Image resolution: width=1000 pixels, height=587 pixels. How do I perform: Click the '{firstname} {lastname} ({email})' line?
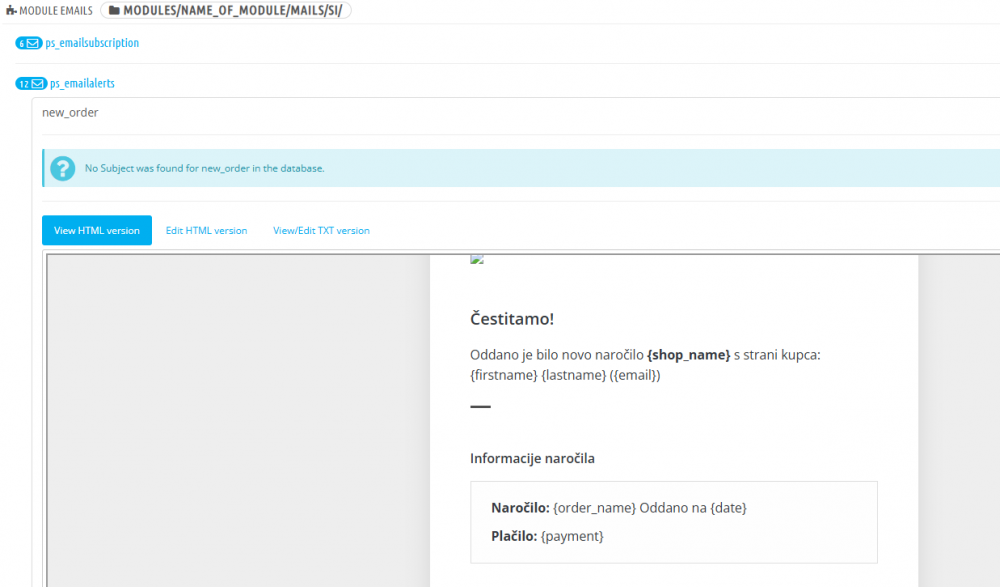click(565, 375)
